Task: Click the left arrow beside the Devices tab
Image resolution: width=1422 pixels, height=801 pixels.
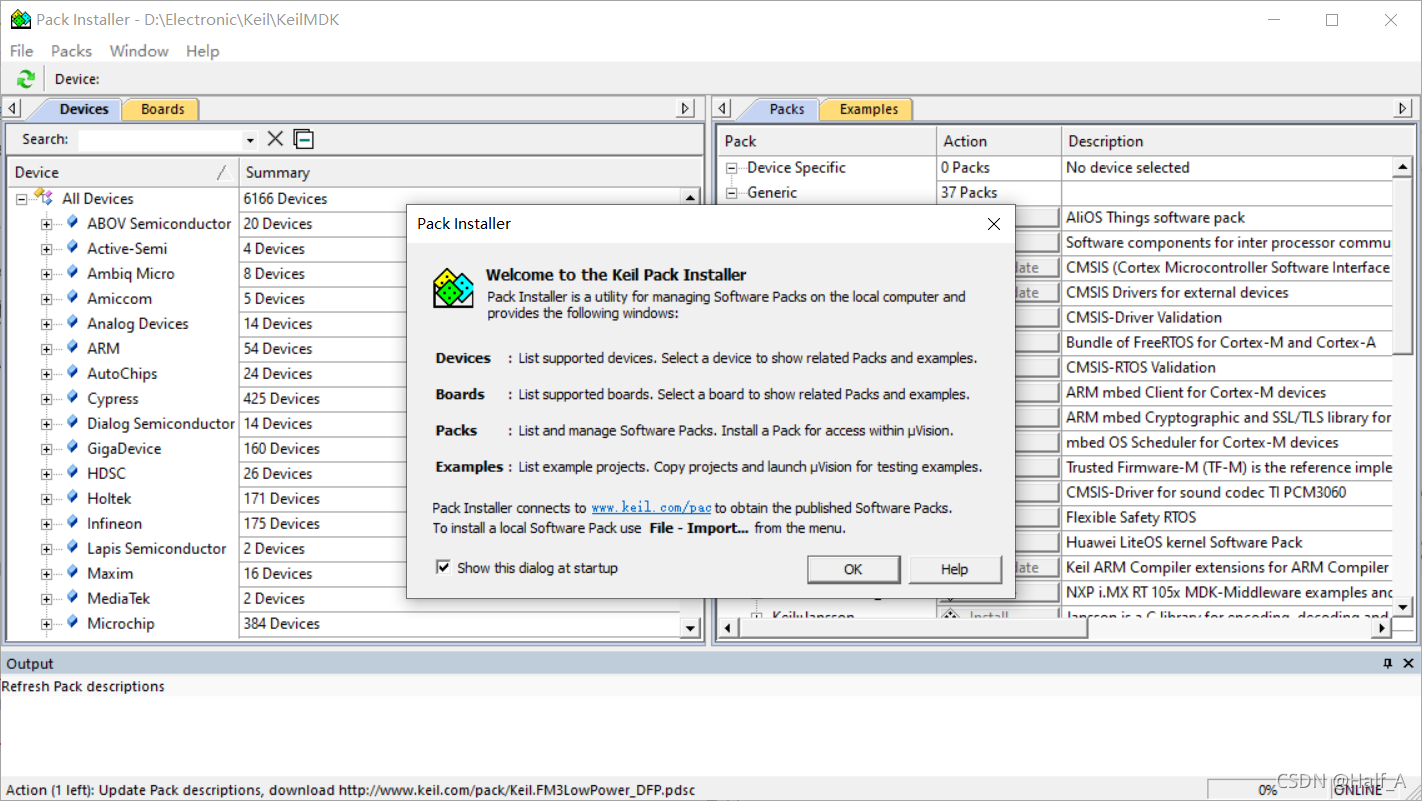Action: click(x=12, y=109)
